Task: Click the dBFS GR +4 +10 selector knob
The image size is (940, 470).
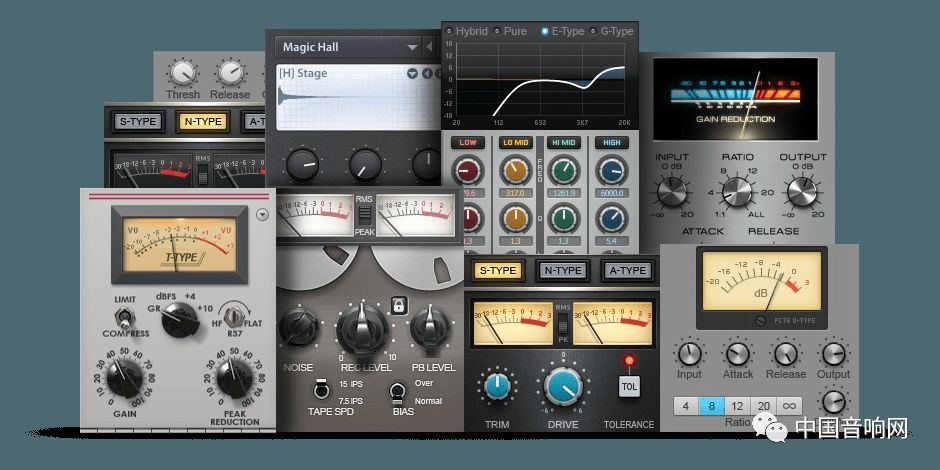Action: 180,320
